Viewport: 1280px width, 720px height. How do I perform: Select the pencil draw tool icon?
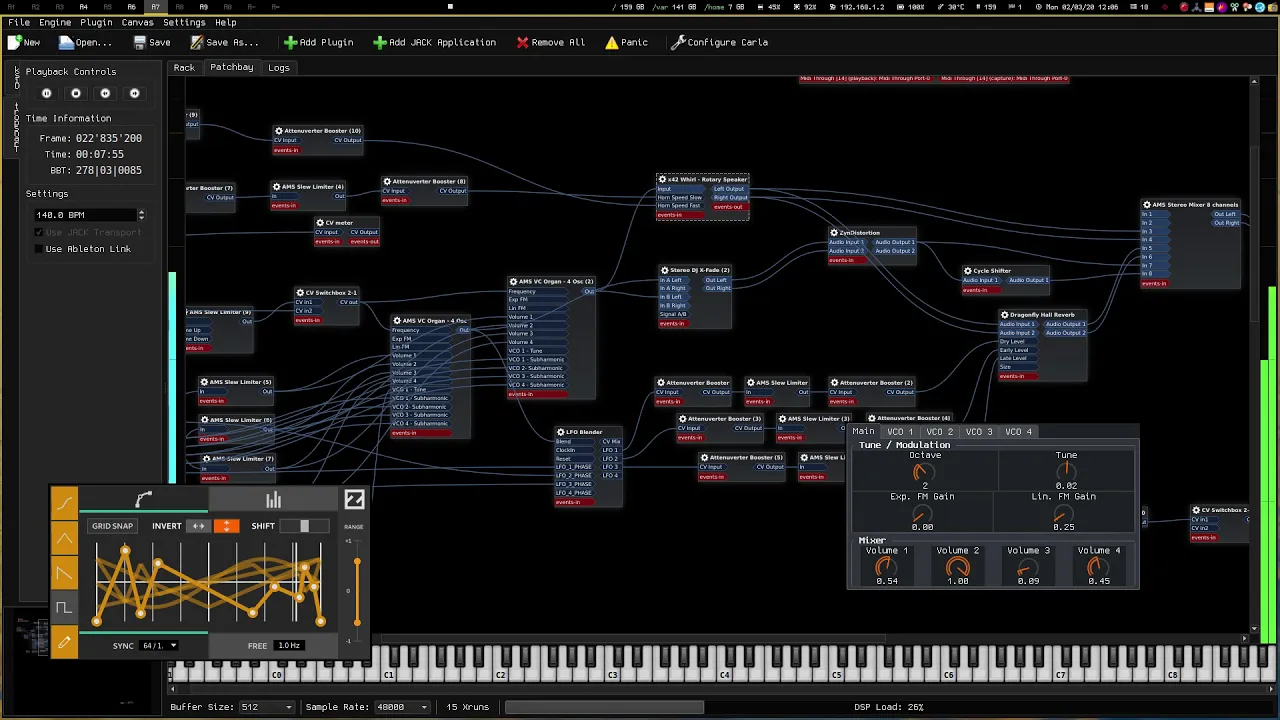pyautogui.click(x=64, y=643)
